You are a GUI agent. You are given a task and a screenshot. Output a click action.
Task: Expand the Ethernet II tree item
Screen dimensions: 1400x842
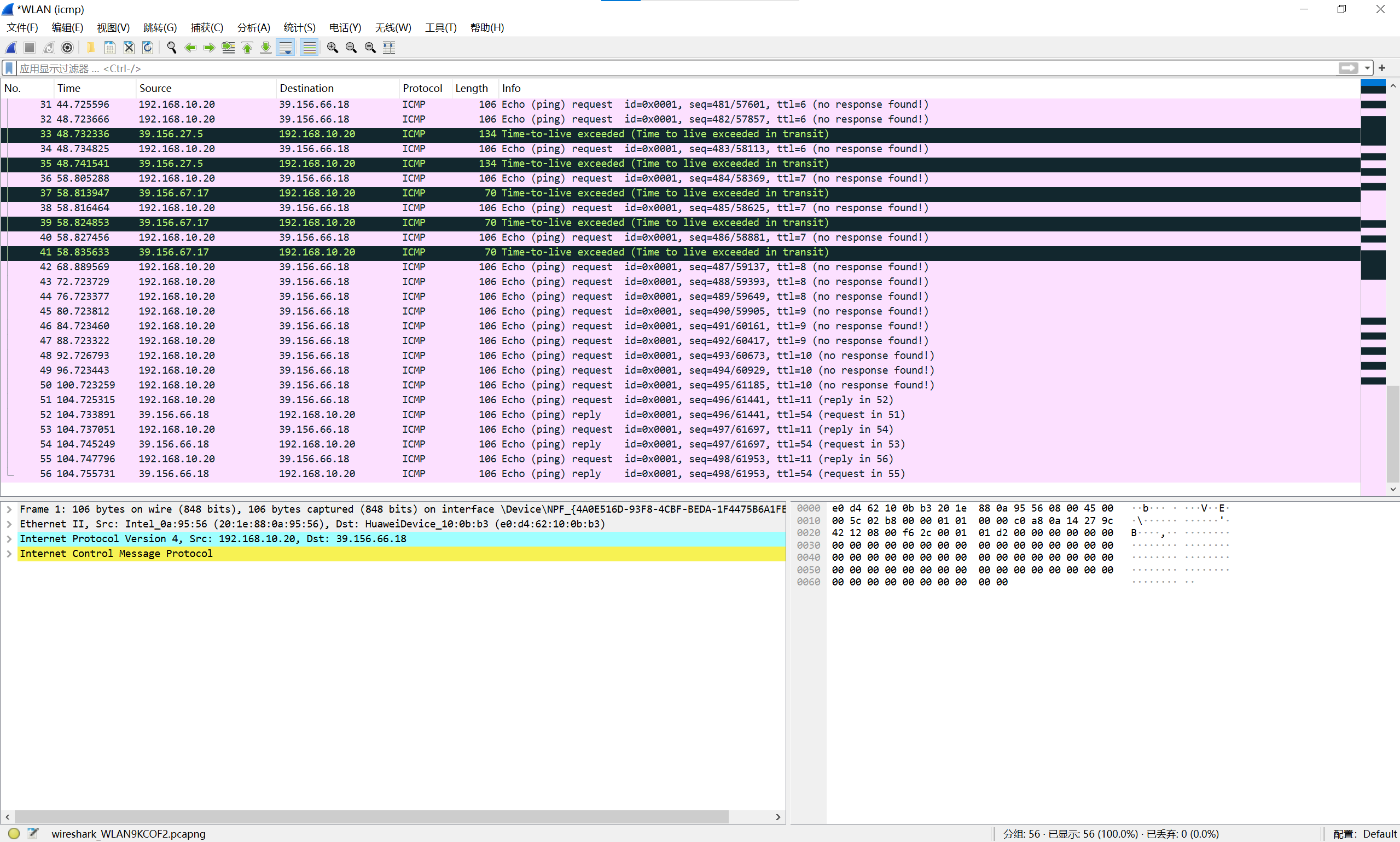[9, 524]
